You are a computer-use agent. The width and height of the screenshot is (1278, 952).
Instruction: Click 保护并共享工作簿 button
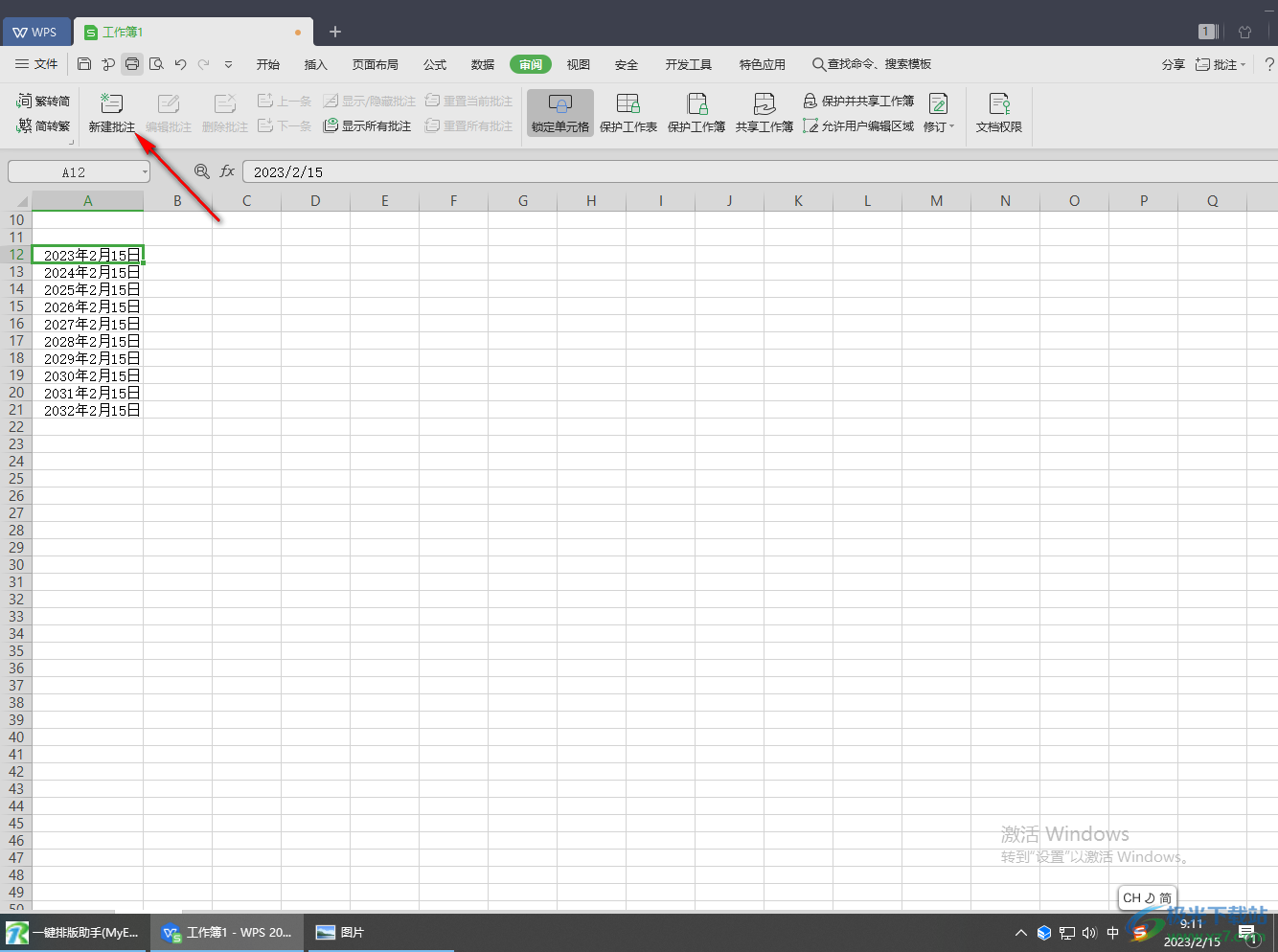click(x=858, y=101)
